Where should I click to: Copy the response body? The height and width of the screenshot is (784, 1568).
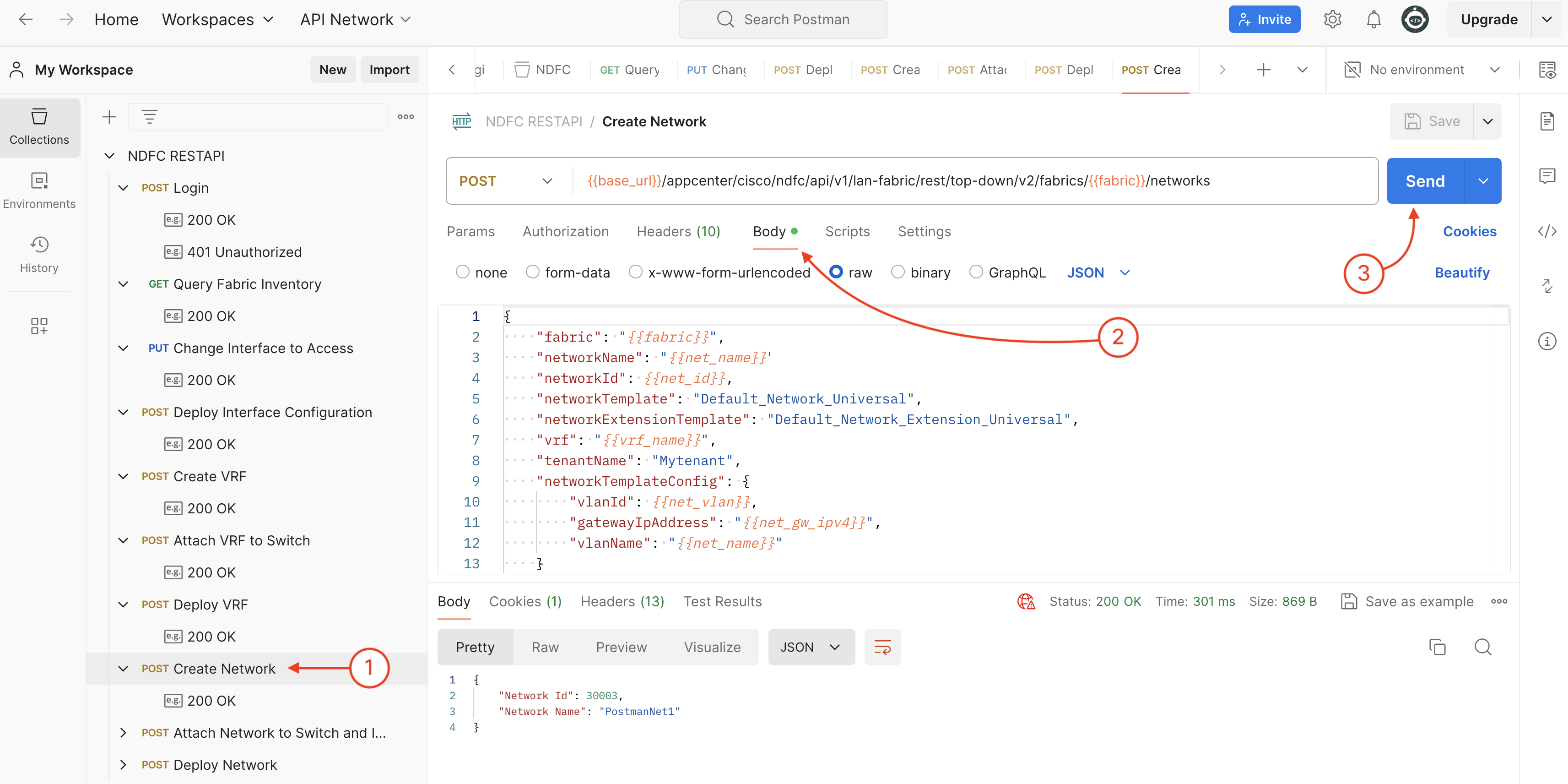1437,647
